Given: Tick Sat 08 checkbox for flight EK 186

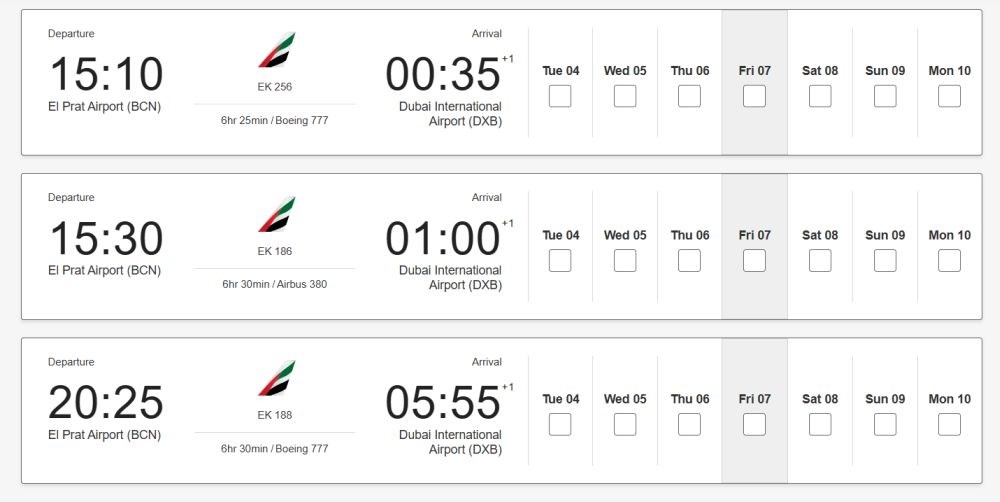Looking at the screenshot, I should coord(820,260).
